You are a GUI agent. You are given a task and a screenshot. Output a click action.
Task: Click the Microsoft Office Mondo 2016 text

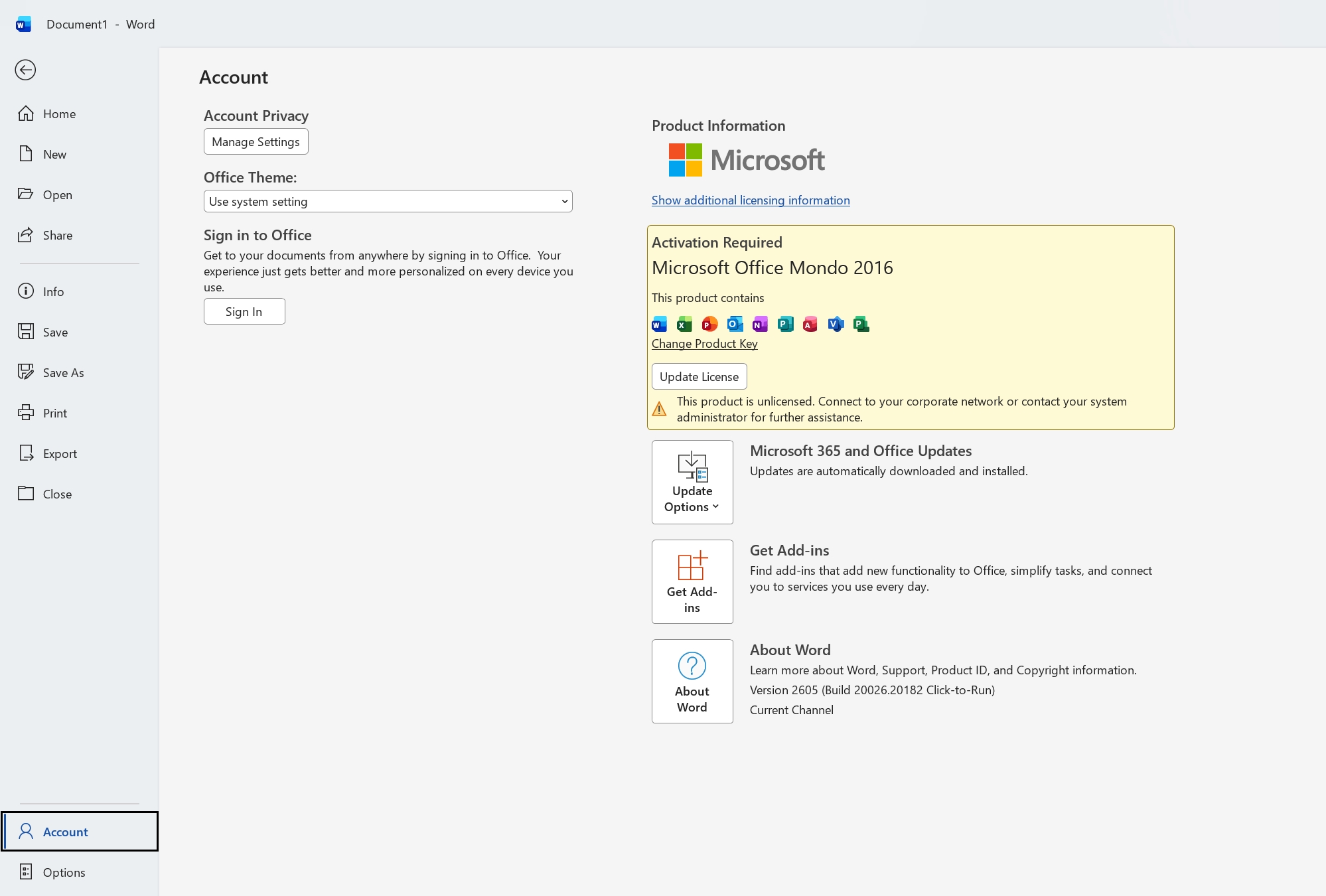[x=773, y=267]
